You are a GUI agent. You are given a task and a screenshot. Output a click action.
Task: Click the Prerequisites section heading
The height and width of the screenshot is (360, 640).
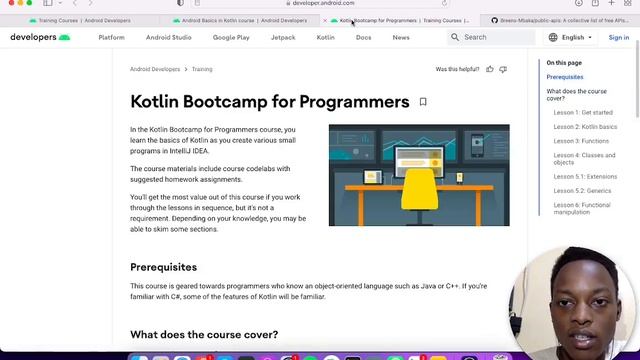163,267
